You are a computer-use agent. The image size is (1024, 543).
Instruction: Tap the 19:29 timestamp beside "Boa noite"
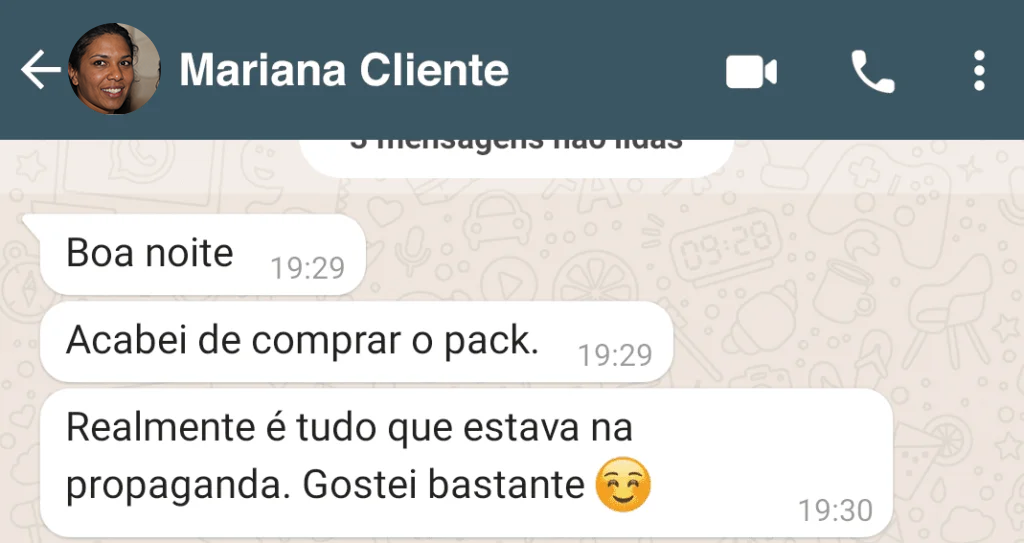coord(308,268)
